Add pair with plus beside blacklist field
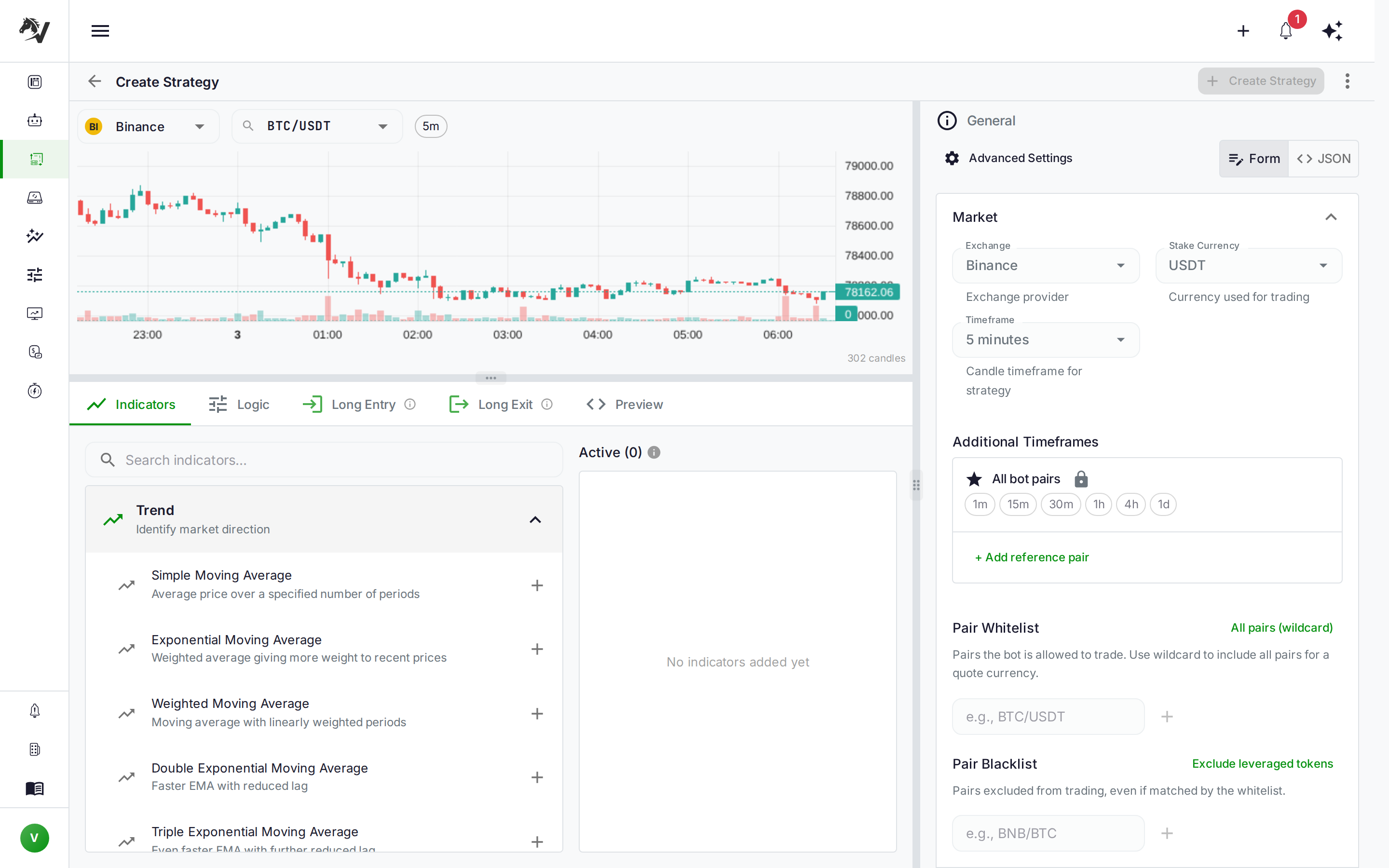This screenshot has height=868, width=1389. 1167,833
